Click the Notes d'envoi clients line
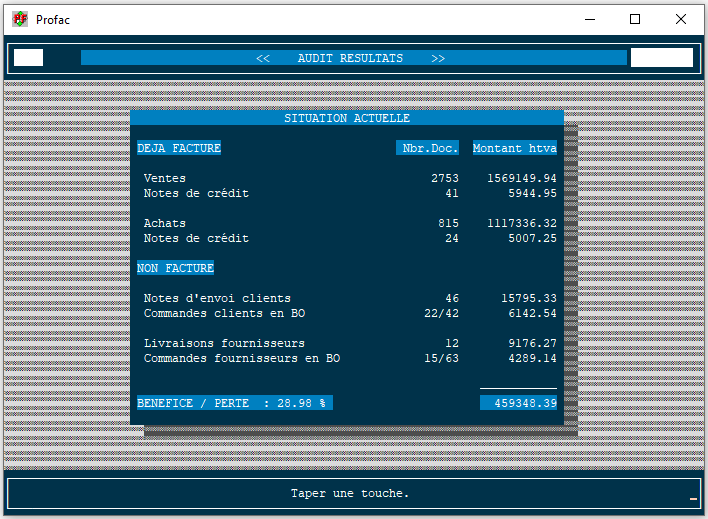708x519 pixels. (217, 298)
